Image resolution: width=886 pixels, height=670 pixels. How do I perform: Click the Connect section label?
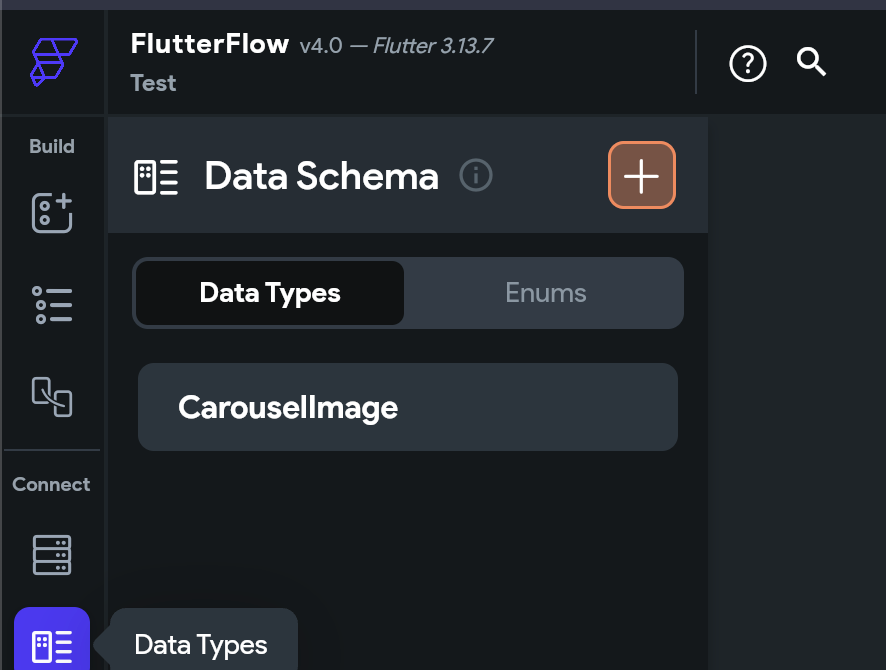click(51, 484)
